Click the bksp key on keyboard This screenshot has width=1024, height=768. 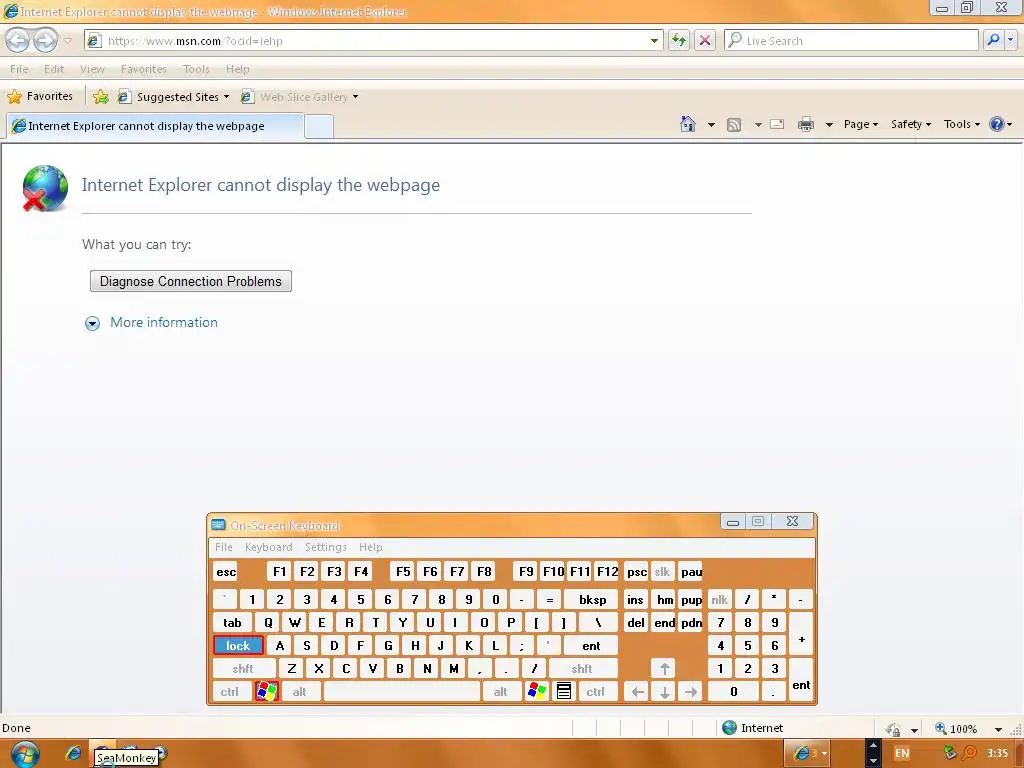coord(592,600)
